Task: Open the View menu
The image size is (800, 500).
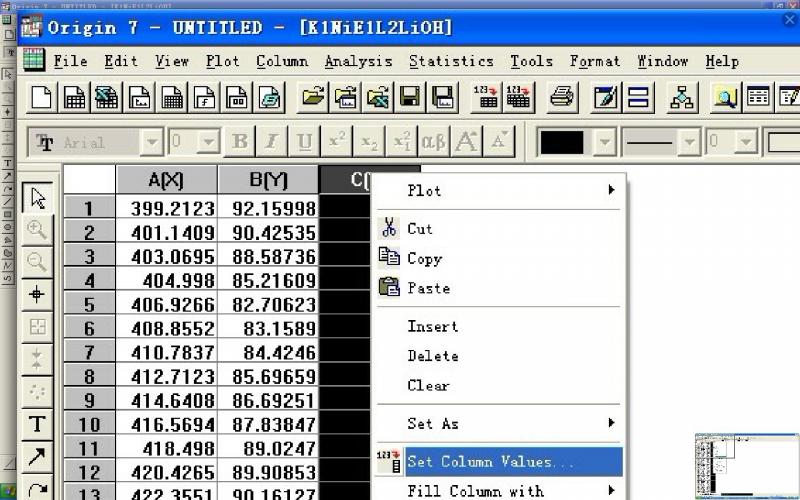Action: [172, 61]
